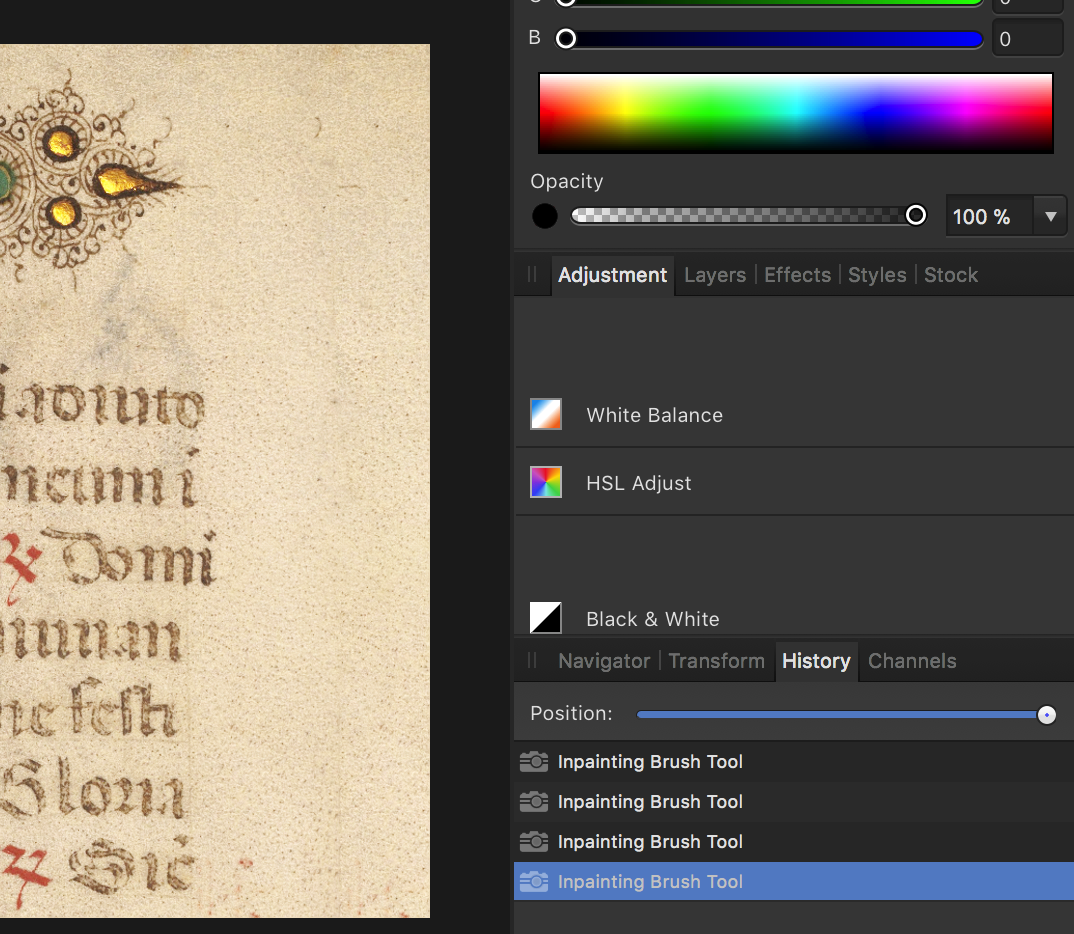Image resolution: width=1074 pixels, height=934 pixels.
Task: Select the third Inpainting Brush Tool history entry
Action: (794, 842)
